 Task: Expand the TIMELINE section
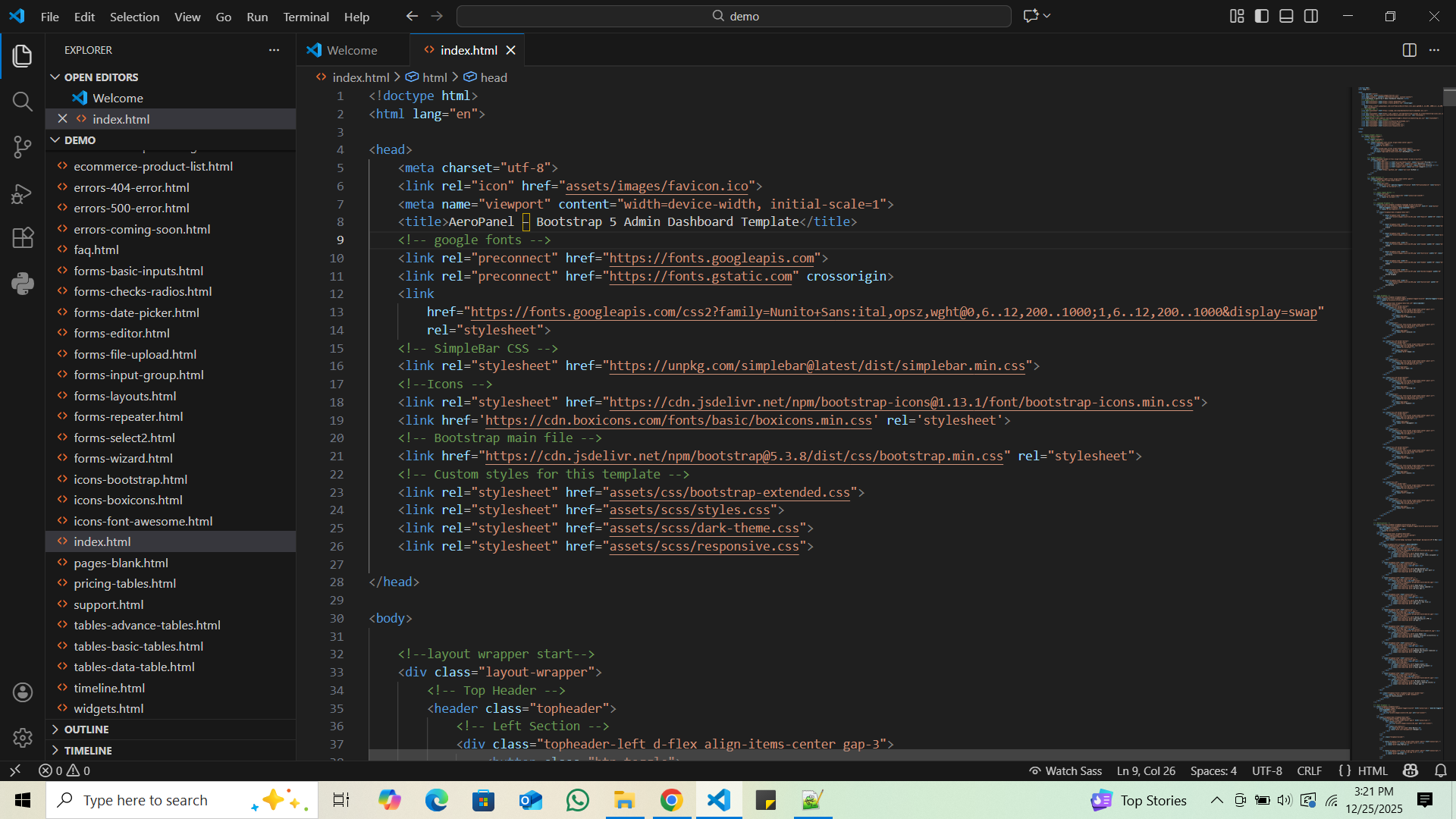pyautogui.click(x=88, y=751)
